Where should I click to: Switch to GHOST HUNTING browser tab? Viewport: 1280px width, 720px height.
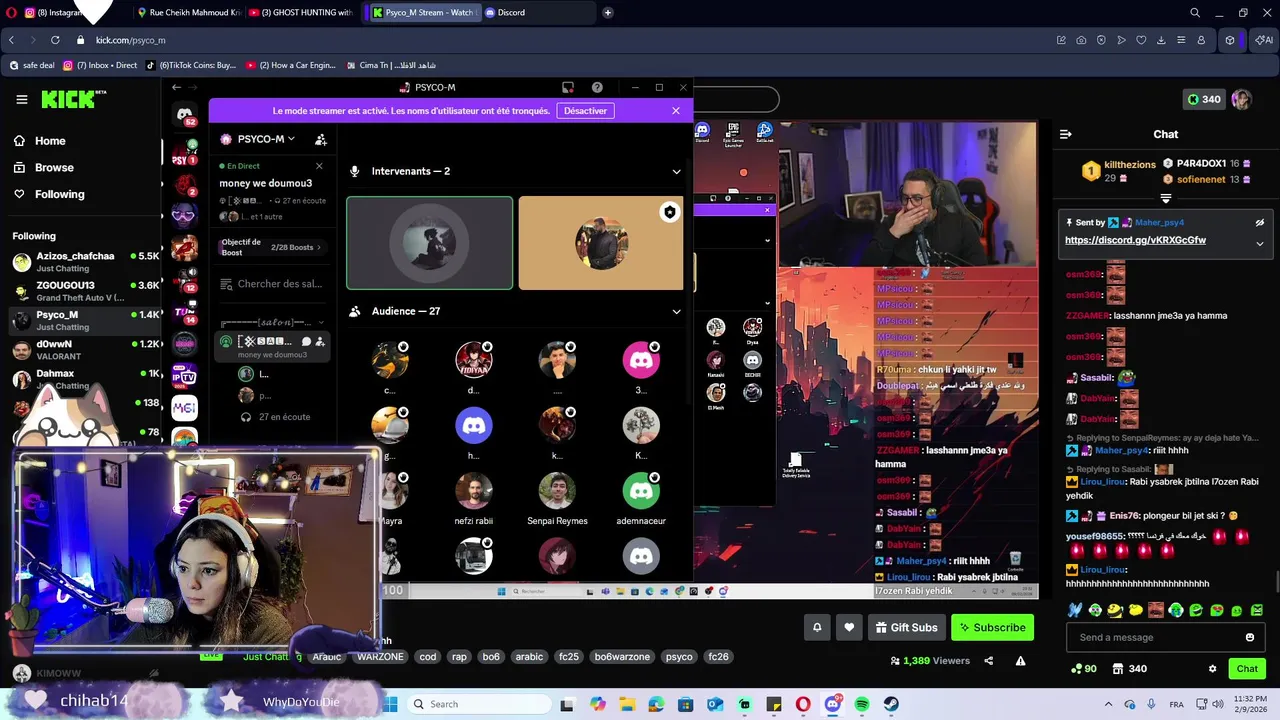click(302, 13)
